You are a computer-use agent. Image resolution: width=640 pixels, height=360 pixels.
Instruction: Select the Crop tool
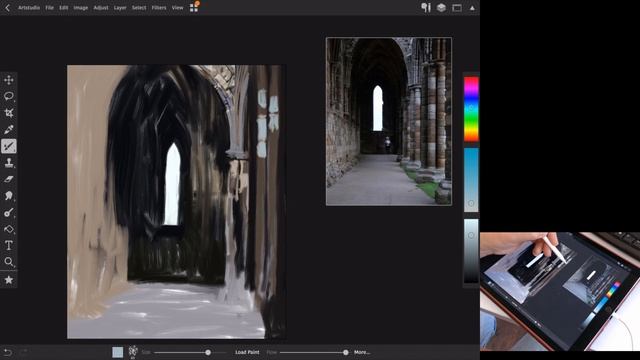[9, 113]
